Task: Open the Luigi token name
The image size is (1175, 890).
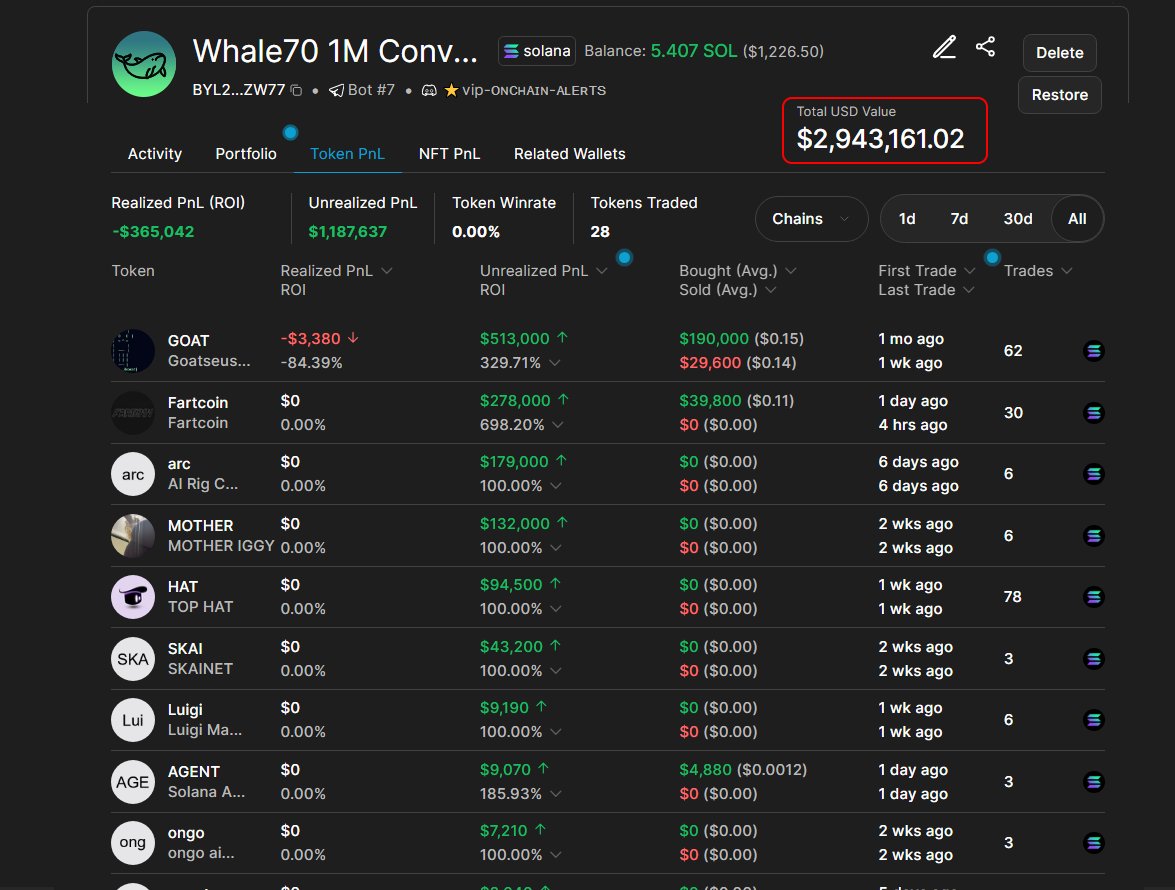Action: (205, 720)
